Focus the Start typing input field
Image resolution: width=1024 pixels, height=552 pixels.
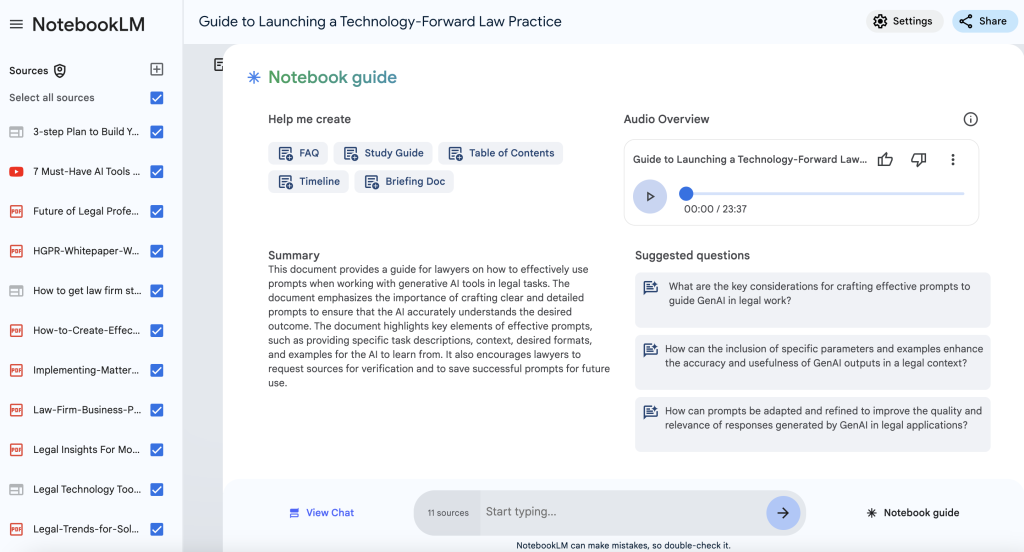pos(620,513)
